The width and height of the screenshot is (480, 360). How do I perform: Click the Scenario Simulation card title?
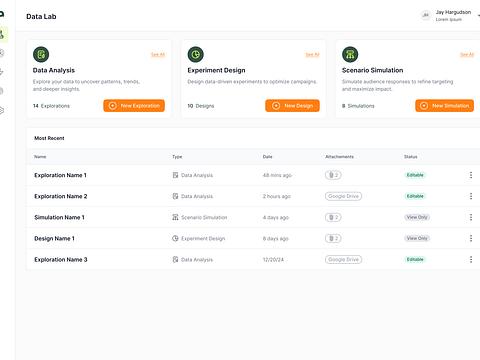click(373, 70)
